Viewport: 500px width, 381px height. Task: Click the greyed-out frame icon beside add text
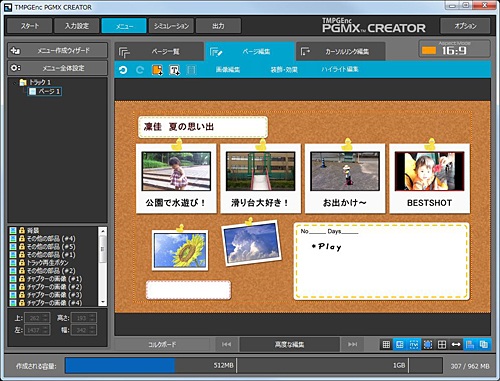[191, 70]
